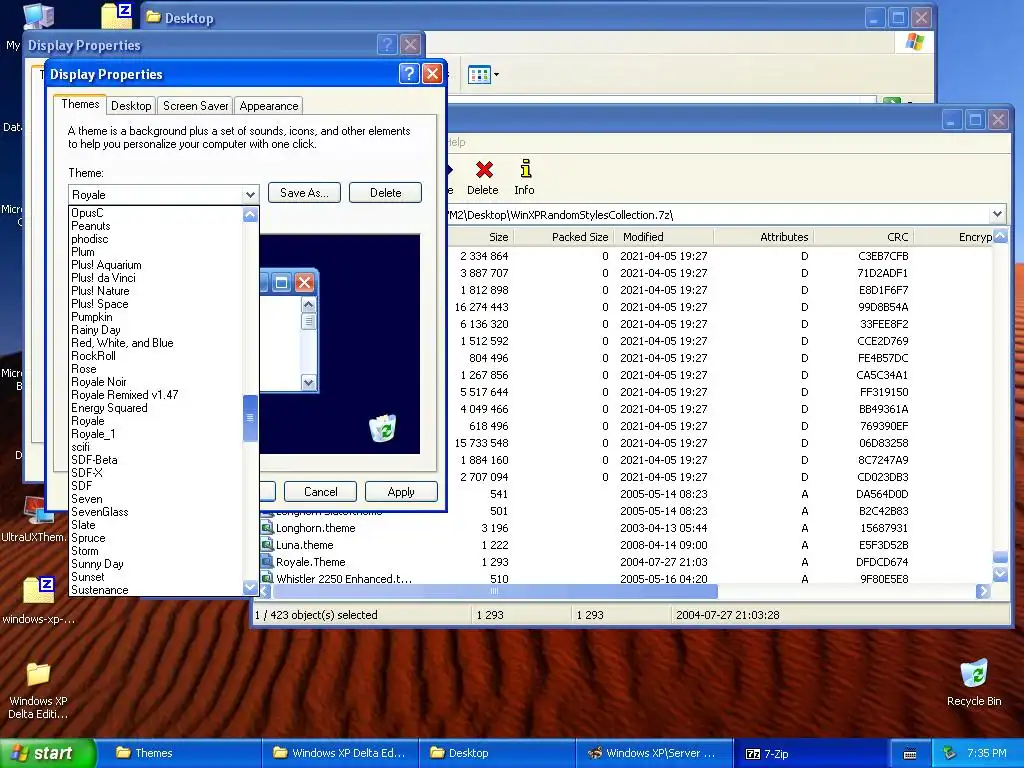Viewport: 1024px width, 768px height.
Task: Expand the 7-Zip address path dropdown
Action: click(x=997, y=214)
